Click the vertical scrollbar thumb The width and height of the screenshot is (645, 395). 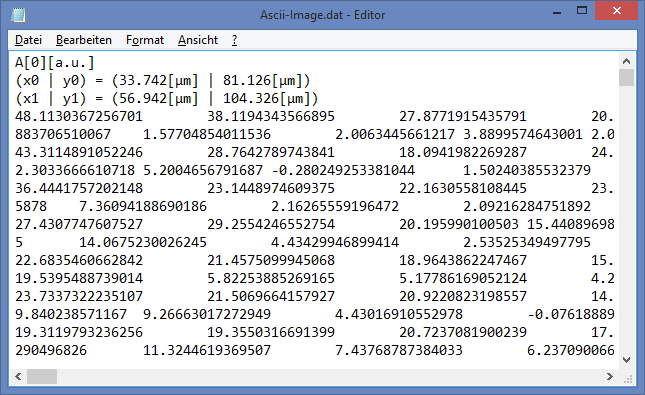[626, 78]
